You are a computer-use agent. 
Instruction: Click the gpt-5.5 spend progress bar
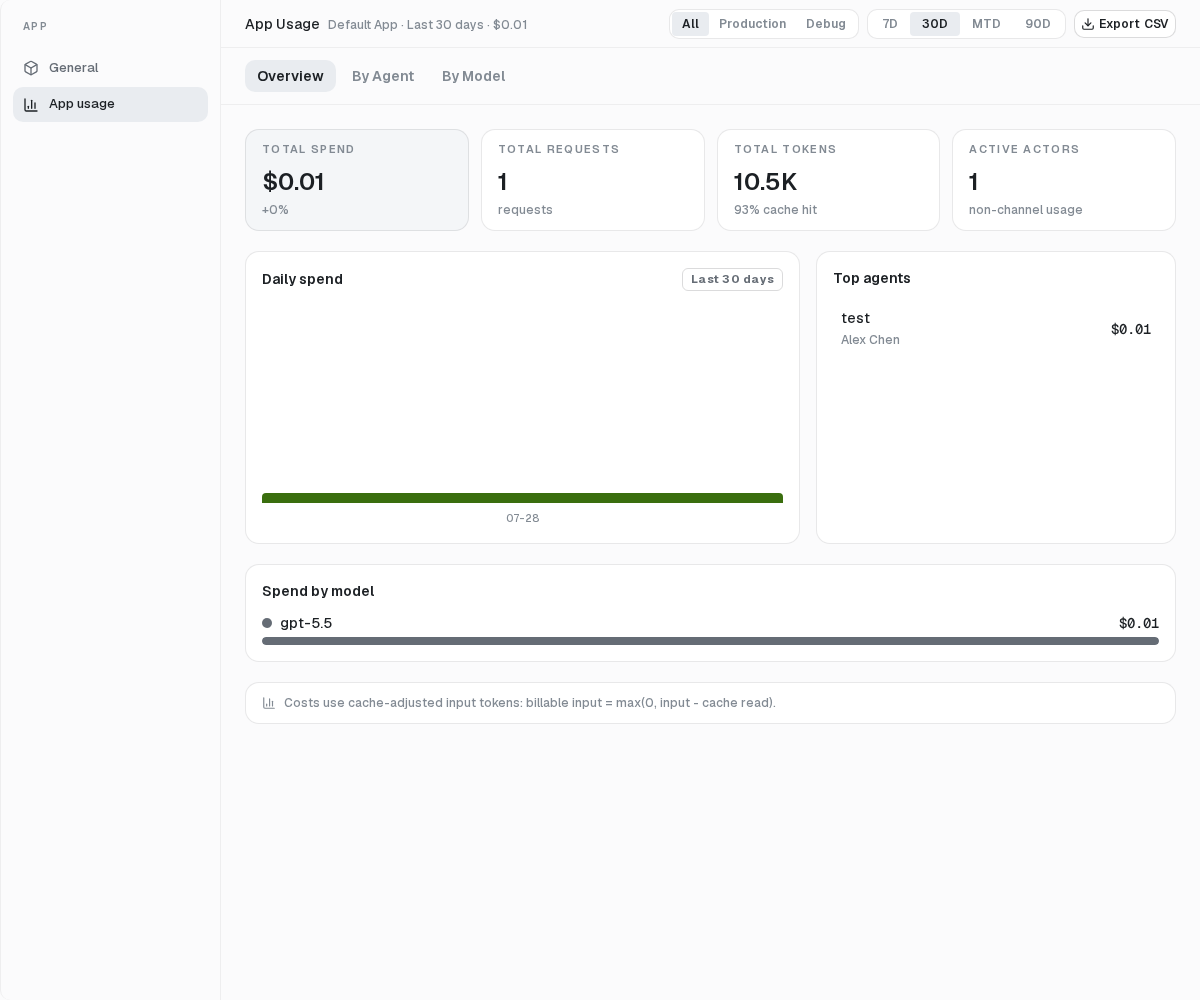click(x=710, y=641)
